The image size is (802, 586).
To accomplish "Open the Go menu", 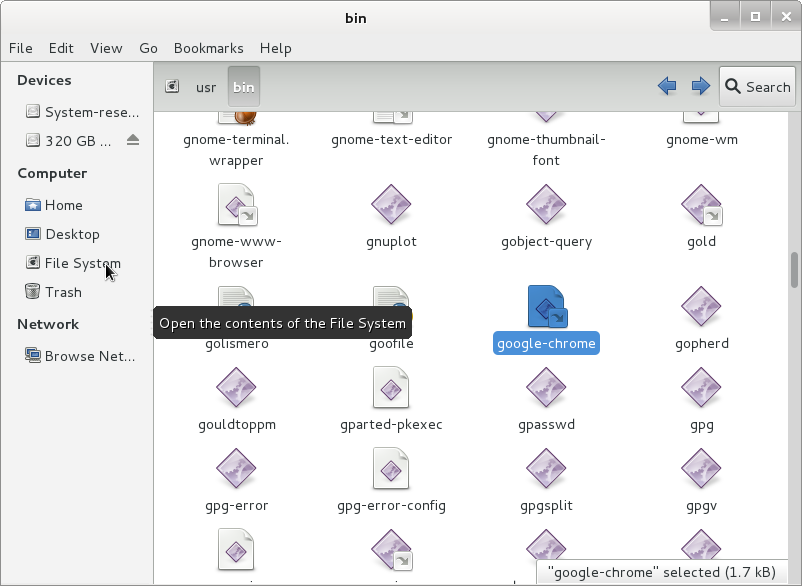I will [x=148, y=48].
